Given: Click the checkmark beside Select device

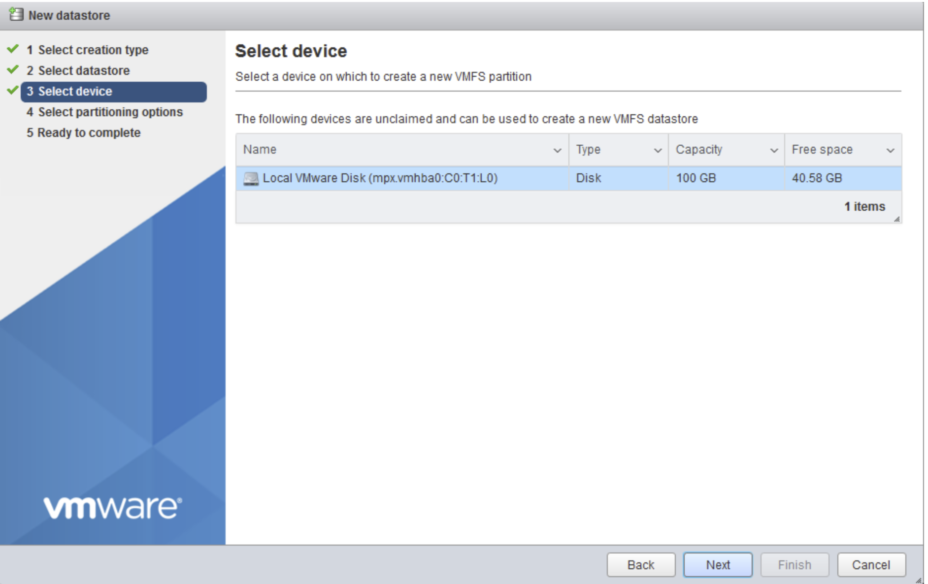Looking at the screenshot, I should coord(10,91).
